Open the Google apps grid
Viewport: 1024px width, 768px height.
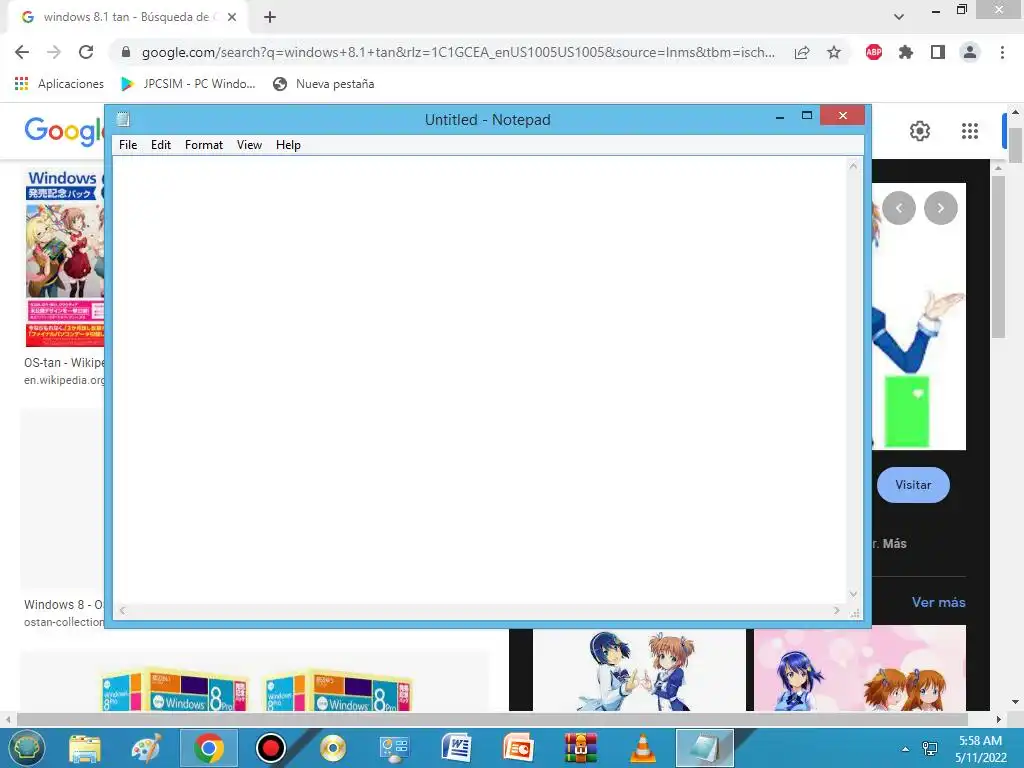970,131
